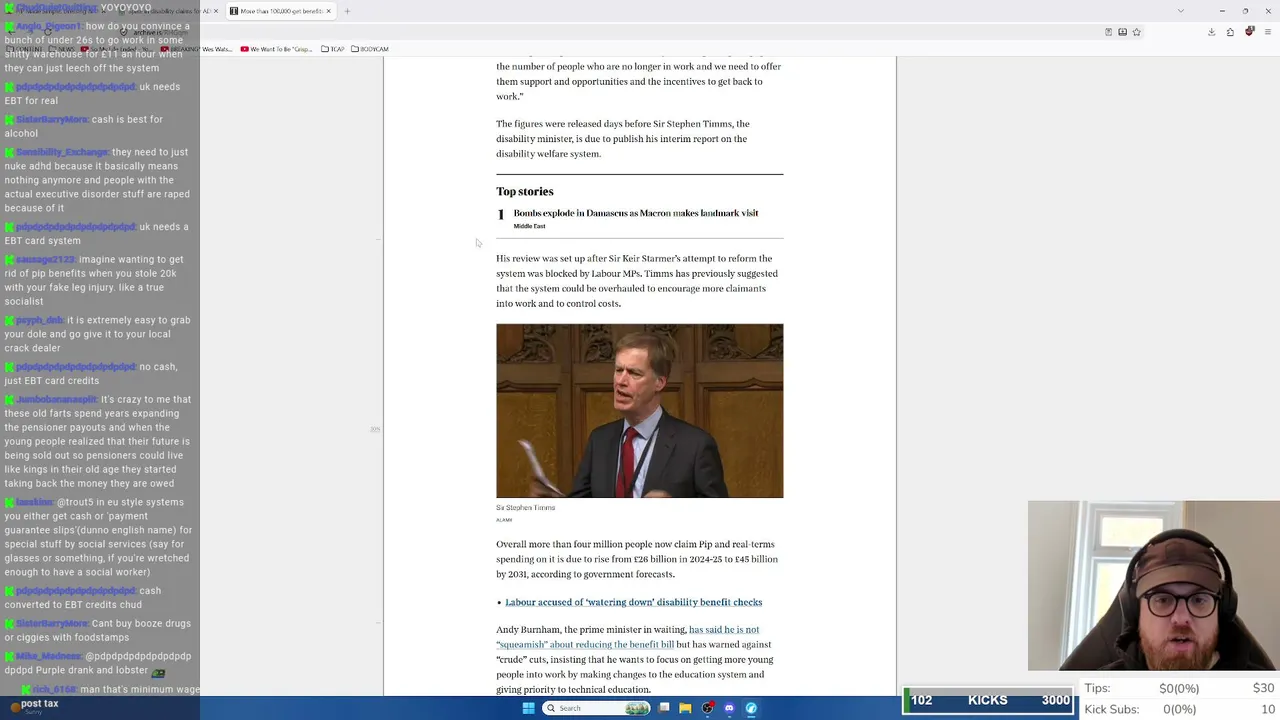The image size is (1280, 720).
Task: Open a new browser tab with plus button
Action: 347,11
